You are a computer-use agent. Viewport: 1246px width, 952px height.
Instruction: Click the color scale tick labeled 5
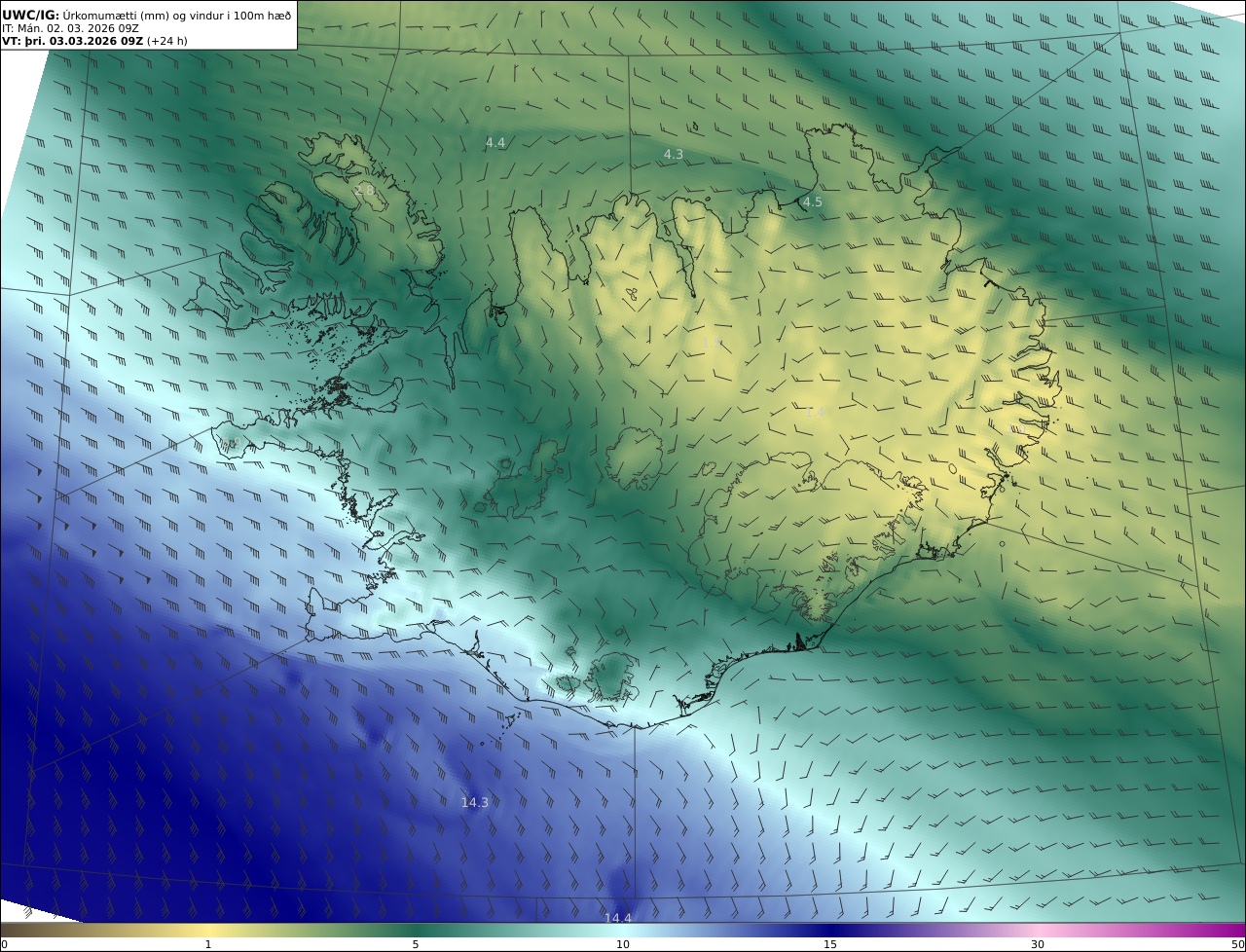[x=416, y=944]
